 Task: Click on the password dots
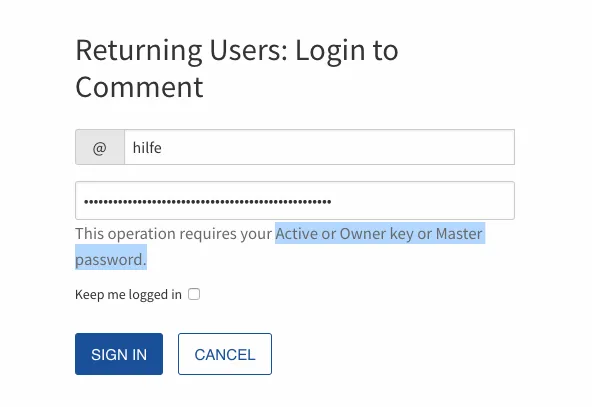(x=207, y=202)
